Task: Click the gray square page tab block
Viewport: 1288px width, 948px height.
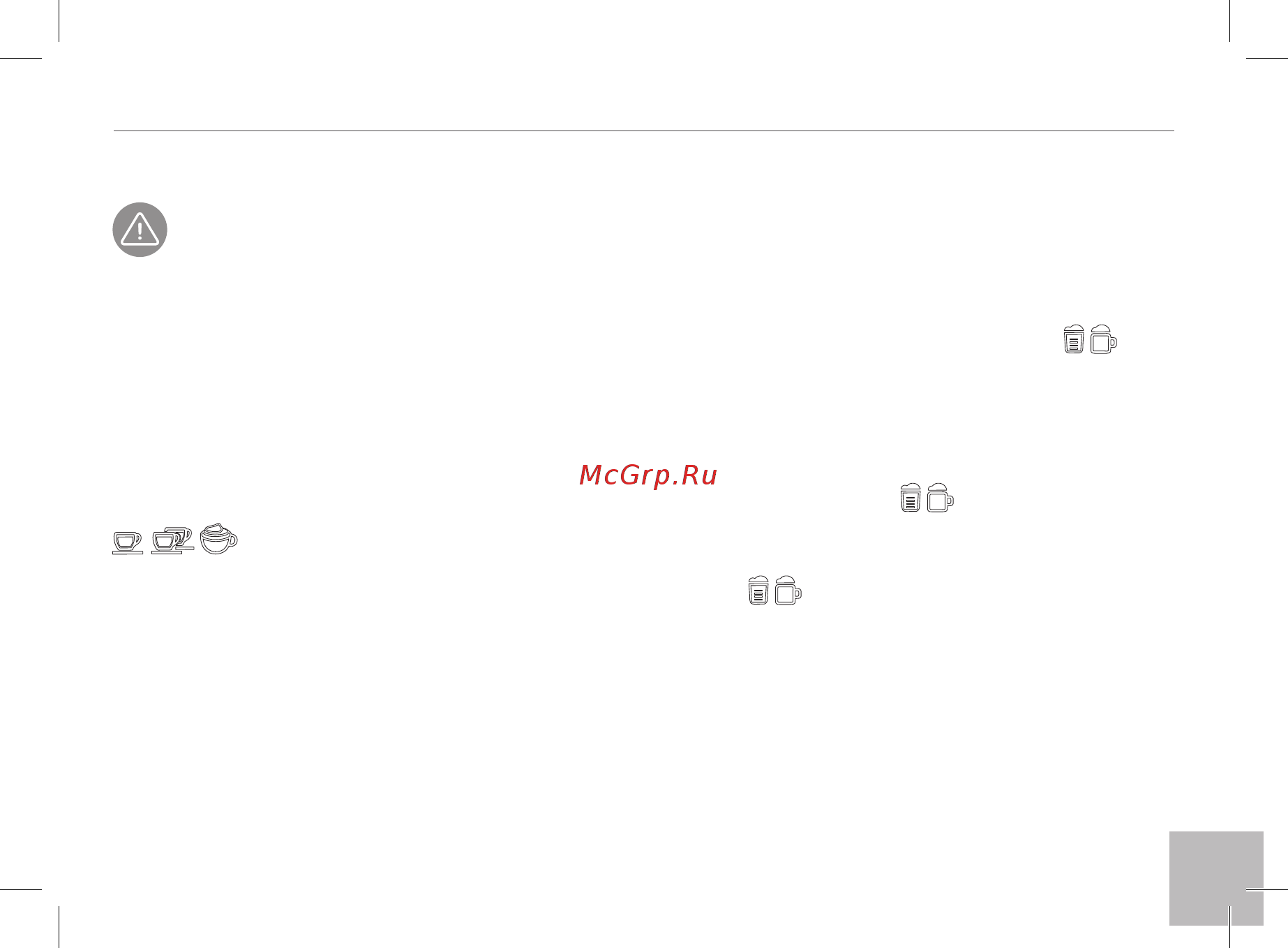Action: (1216, 878)
